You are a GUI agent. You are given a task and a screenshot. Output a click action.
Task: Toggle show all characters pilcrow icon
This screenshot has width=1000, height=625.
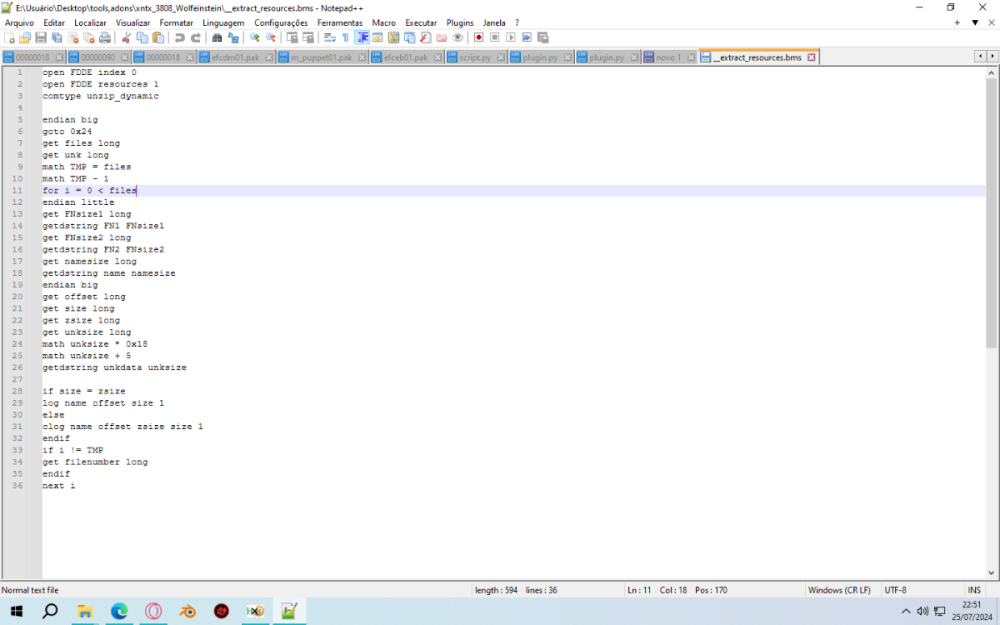click(346, 38)
